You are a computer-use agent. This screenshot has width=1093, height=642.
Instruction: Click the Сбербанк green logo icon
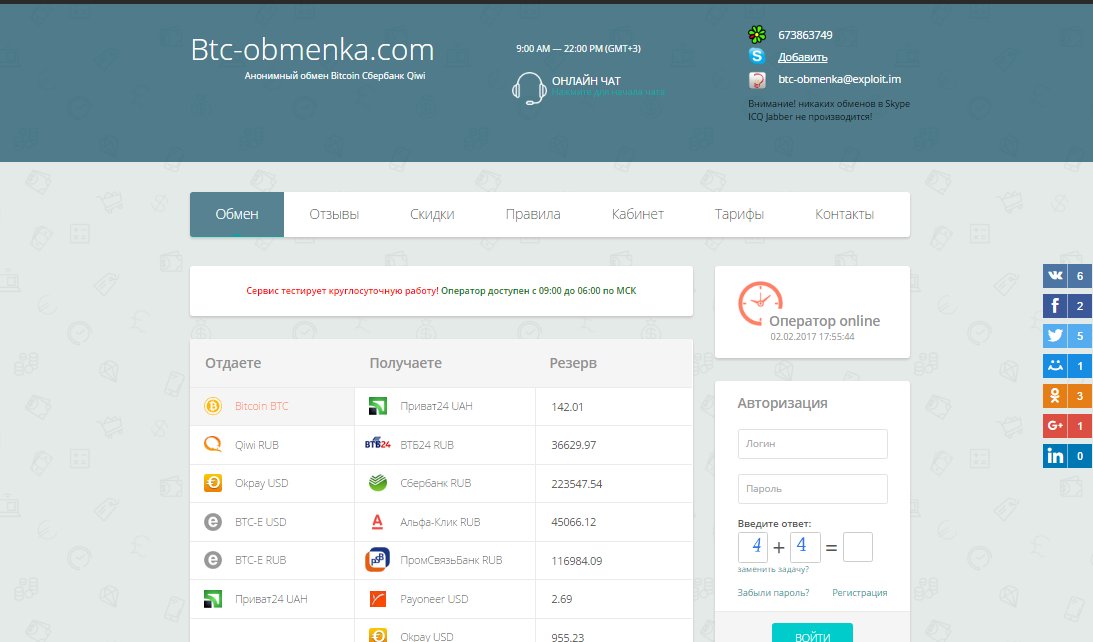point(377,482)
